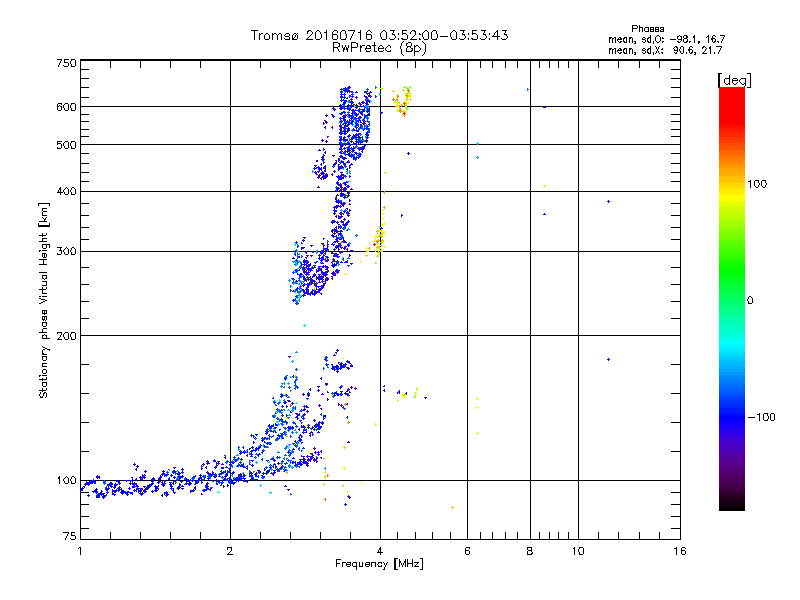Click the 'mean, sd,O: -98.1, 16.7' text
Image resolution: width=800 pixels, height=600 pixels.
(666, 39)
